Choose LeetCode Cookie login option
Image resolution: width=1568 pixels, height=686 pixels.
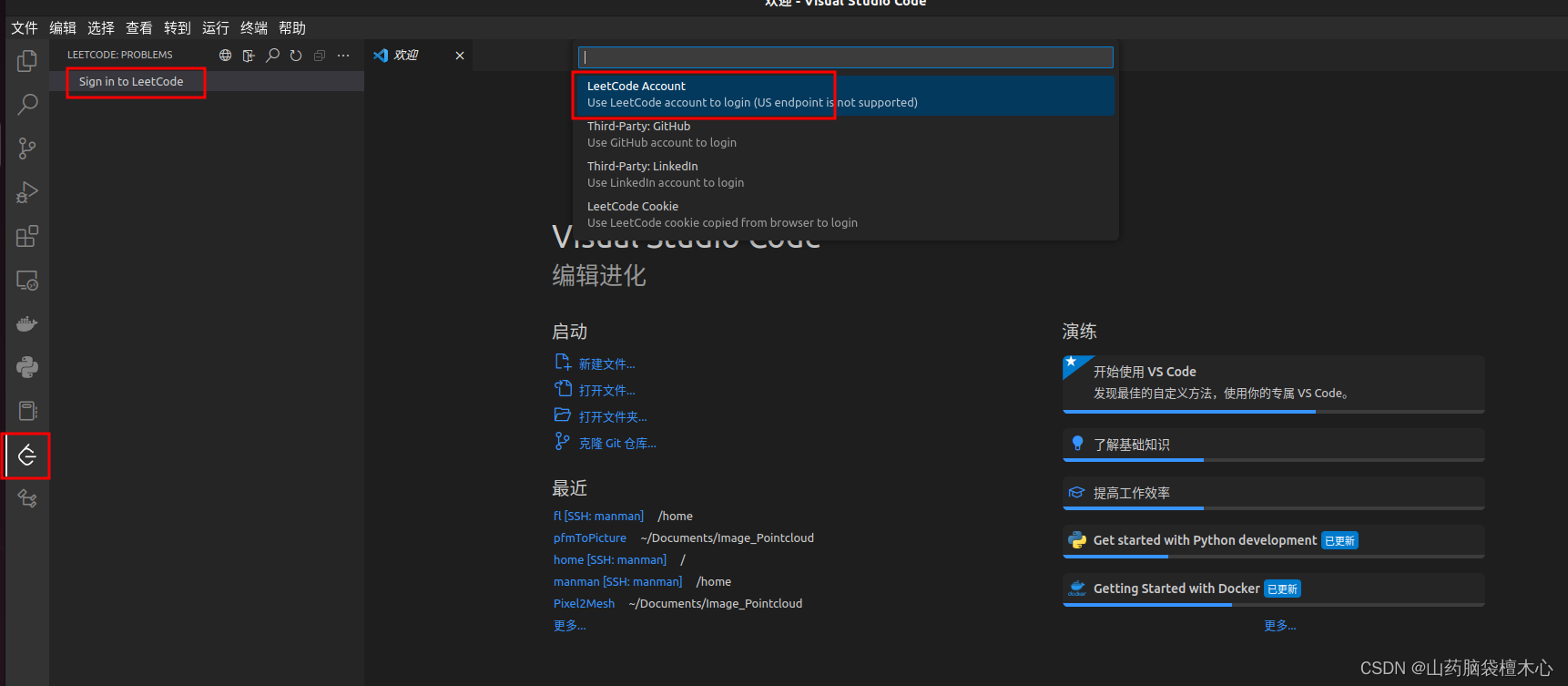[845, 215]
